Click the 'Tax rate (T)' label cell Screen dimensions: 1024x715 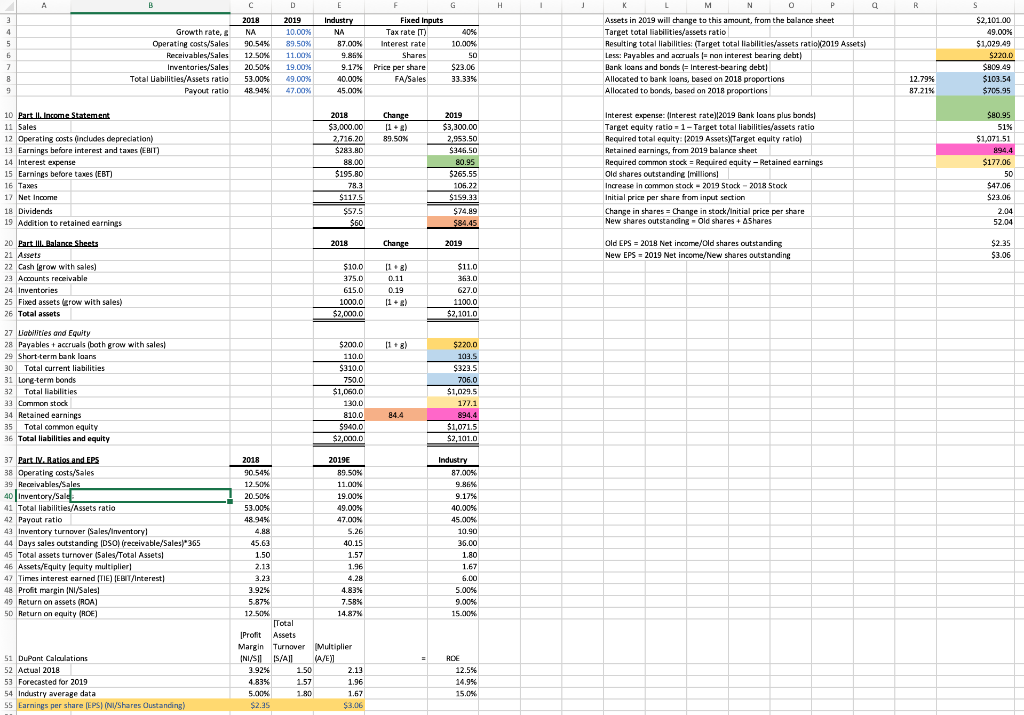tap(406, 32)
